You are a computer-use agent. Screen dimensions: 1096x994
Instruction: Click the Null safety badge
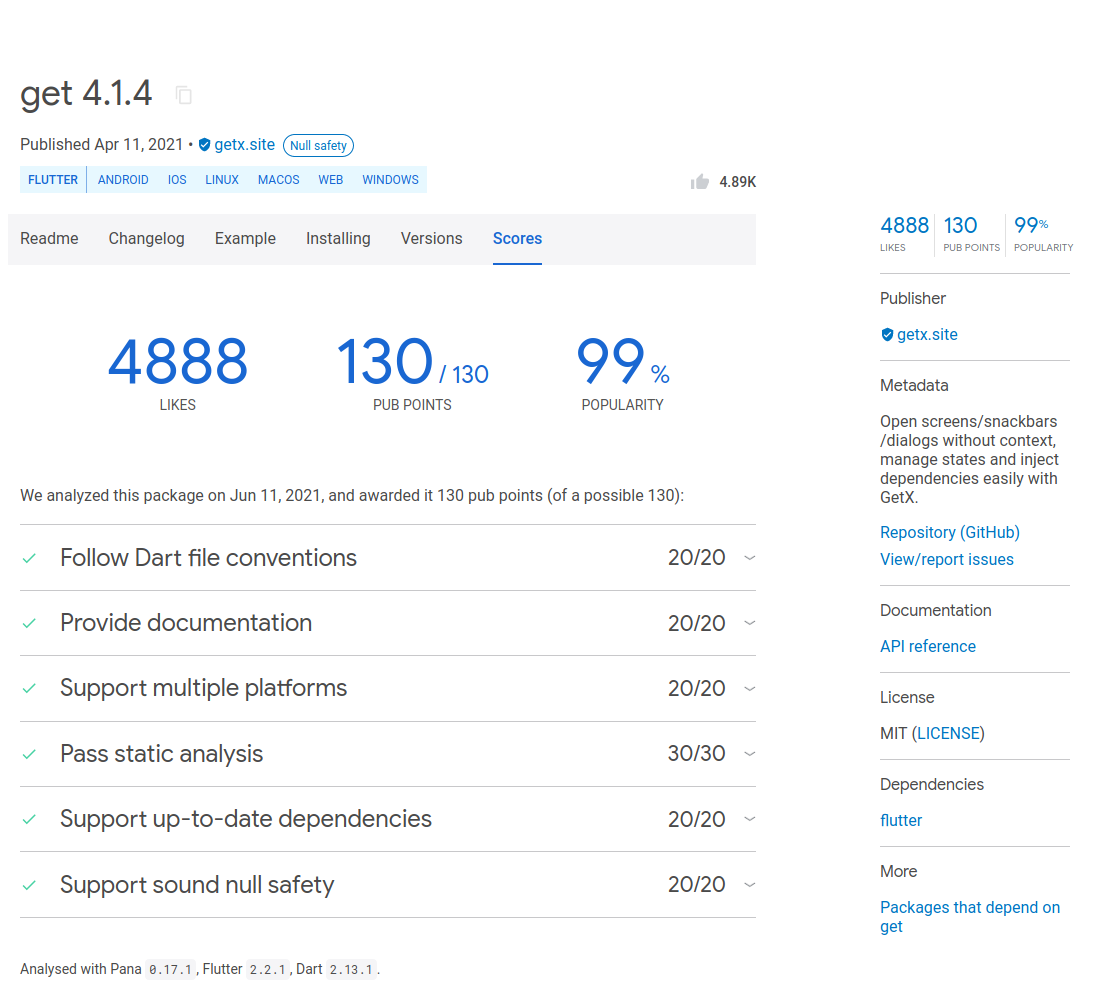click(318, 145)
